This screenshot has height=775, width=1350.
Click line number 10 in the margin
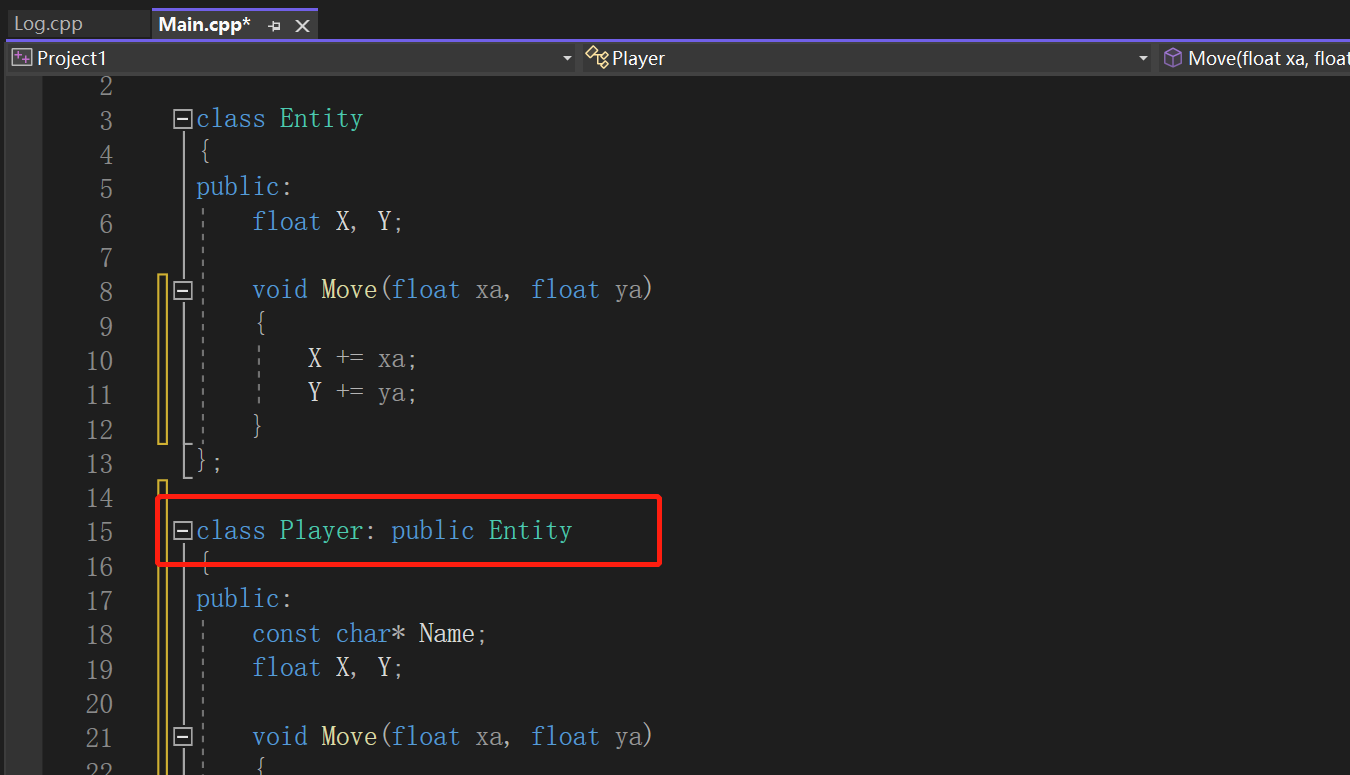[99, 360]
